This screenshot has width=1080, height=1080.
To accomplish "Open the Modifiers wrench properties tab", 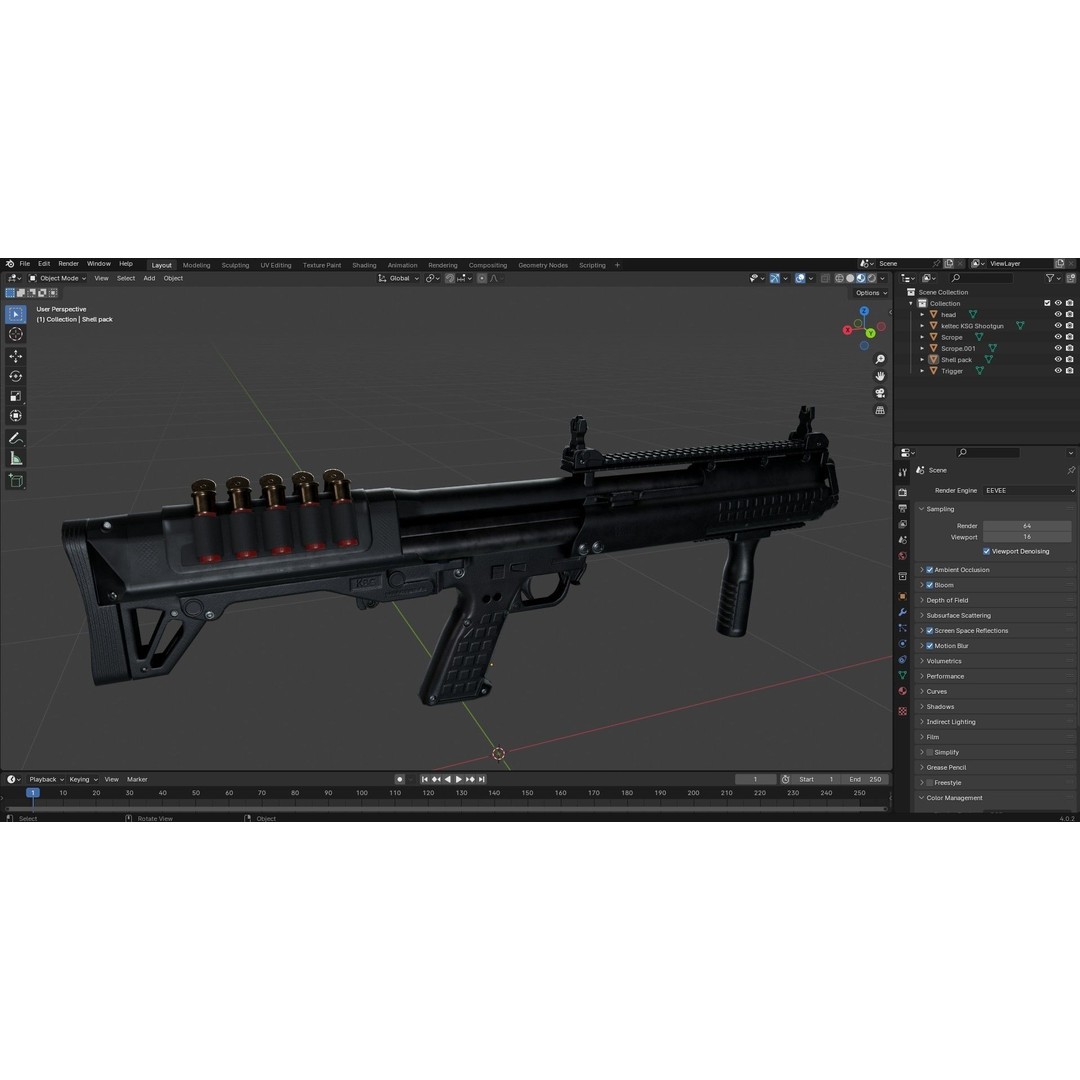I will 902,612.
